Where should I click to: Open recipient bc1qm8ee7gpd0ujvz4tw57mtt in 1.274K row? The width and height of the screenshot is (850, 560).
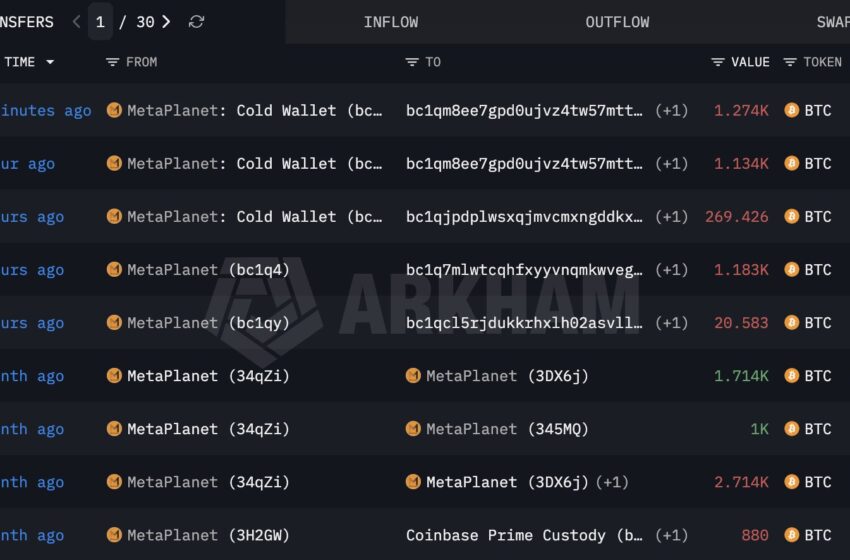[524, 111]
